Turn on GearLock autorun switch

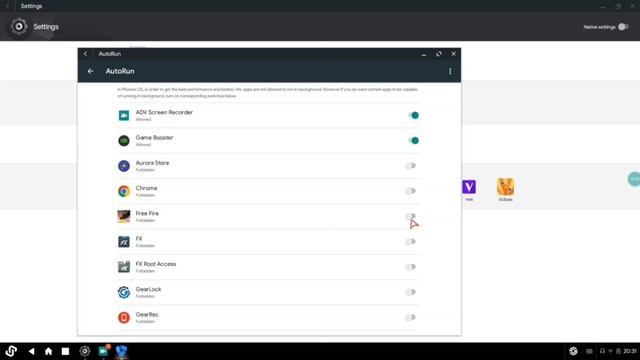[410, 292]
